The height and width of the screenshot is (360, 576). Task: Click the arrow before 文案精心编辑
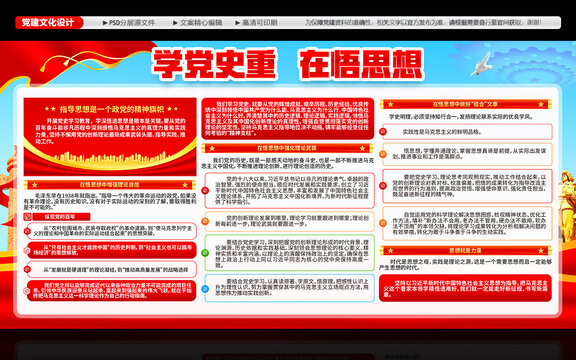click(x=175, y=23)
